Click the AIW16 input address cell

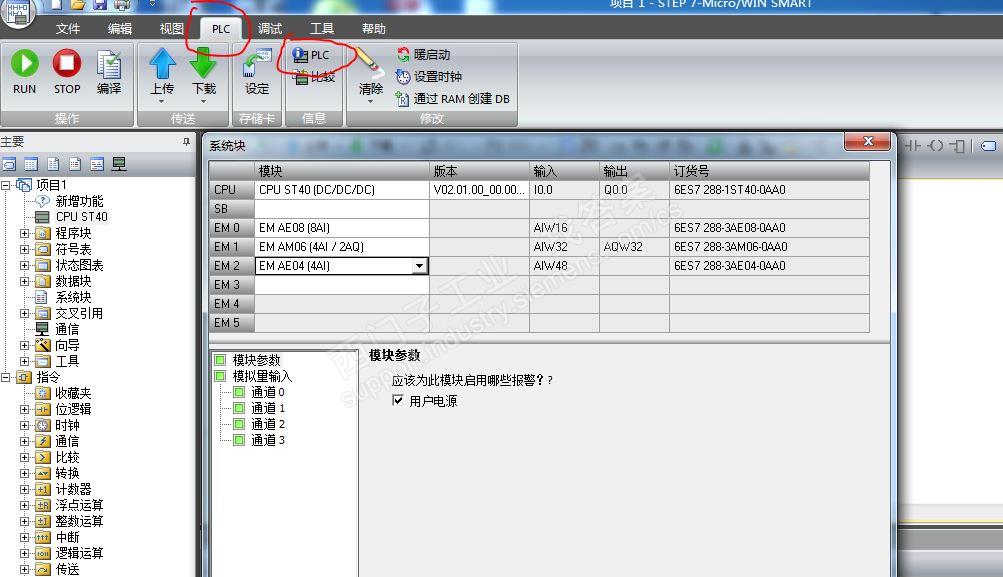(x=564, y=228)
